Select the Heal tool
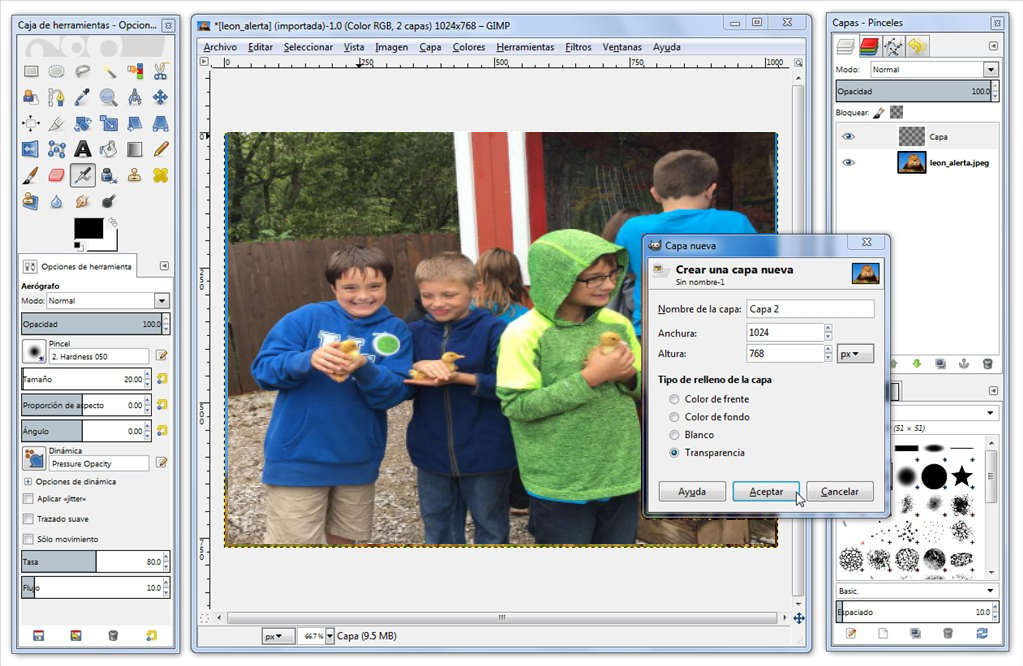This screenshot has width=1023, height=666. [x=160, y=175]
